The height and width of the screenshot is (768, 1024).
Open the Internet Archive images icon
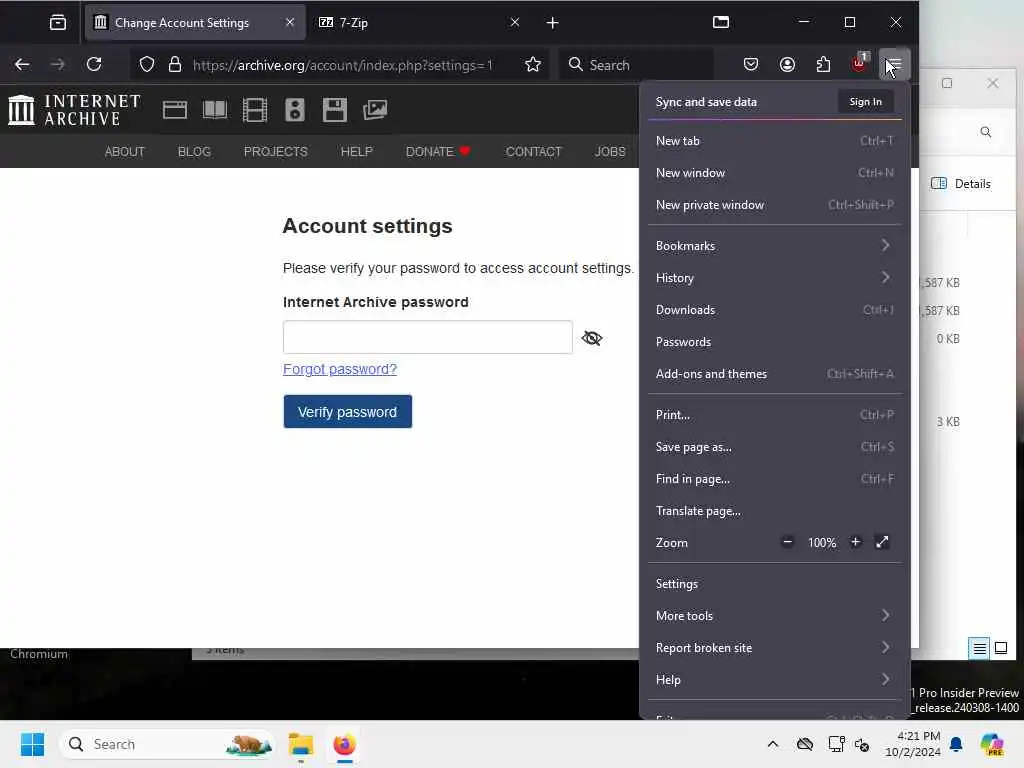(x=375, y=110)
